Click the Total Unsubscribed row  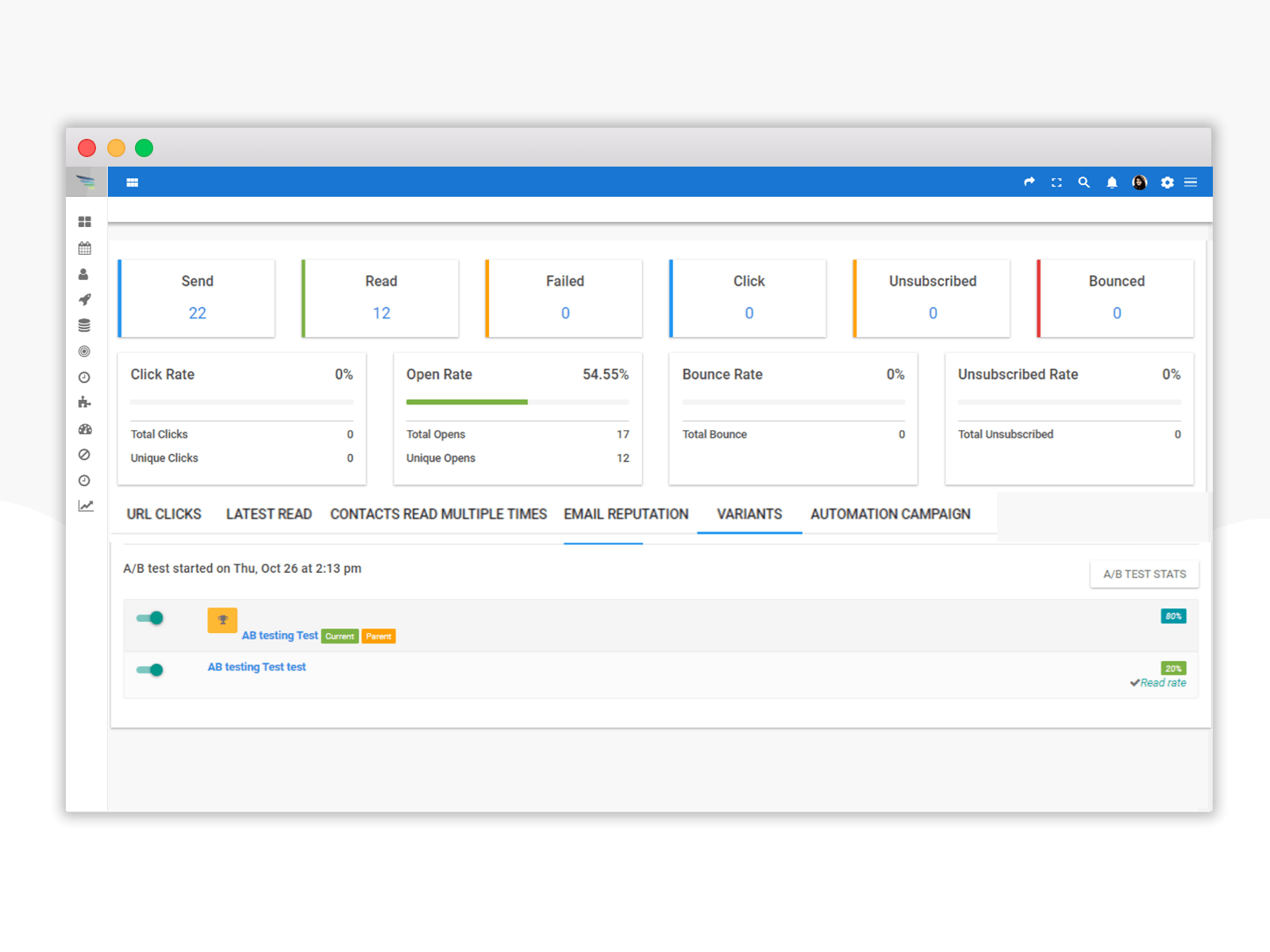tap(1069, 435)
